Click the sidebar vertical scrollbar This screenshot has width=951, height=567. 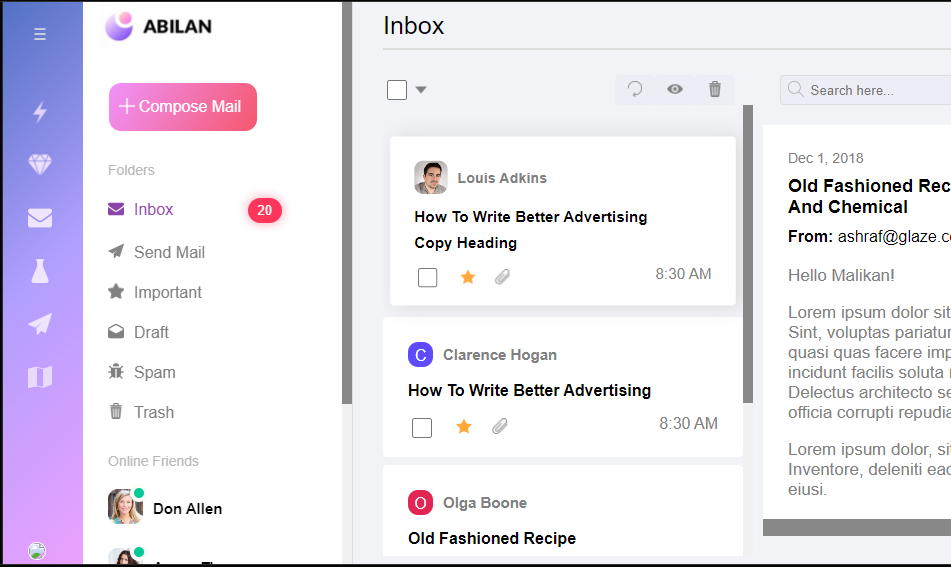347,203
